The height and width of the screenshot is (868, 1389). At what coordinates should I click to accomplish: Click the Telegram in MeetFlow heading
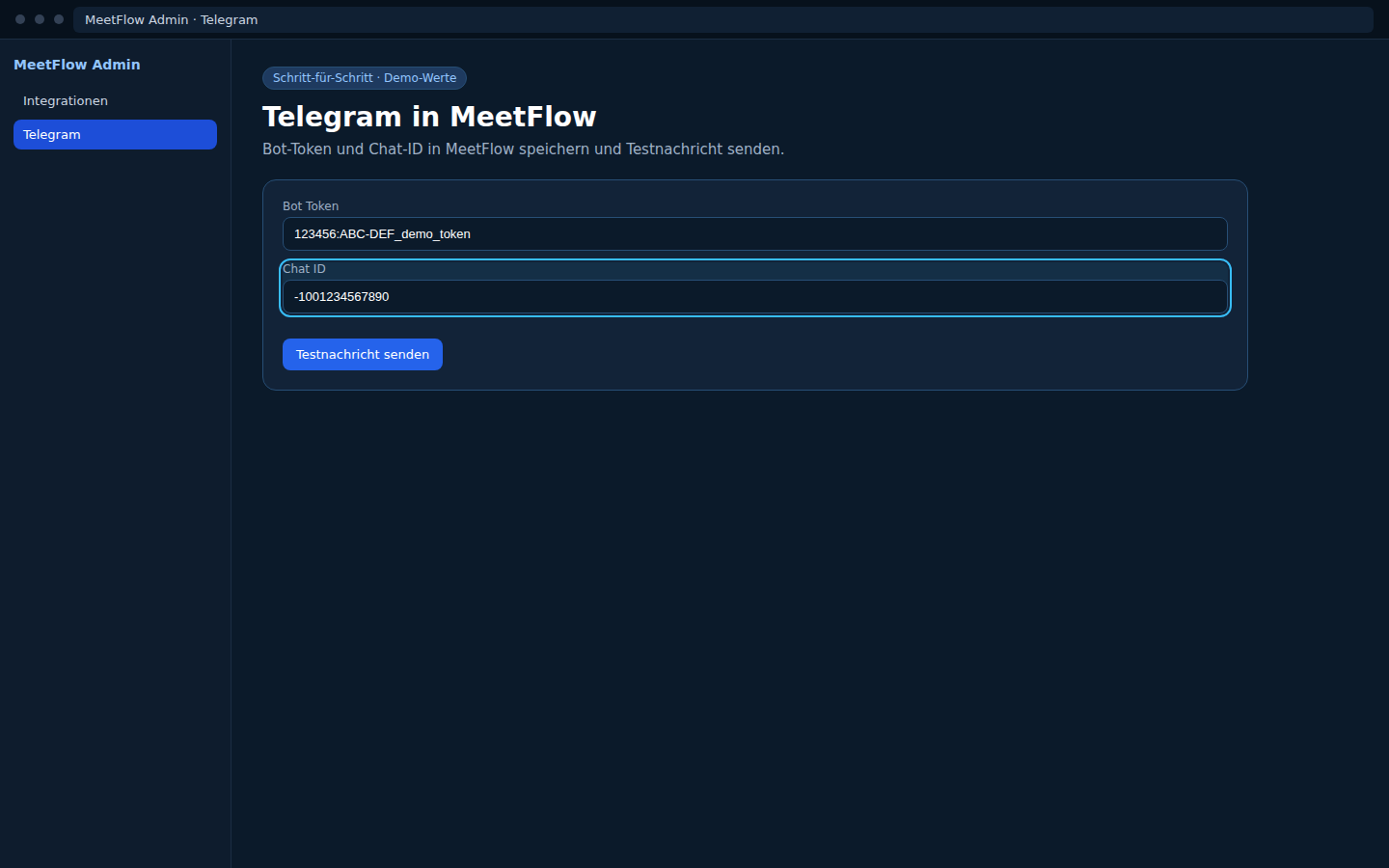(429, 117)
